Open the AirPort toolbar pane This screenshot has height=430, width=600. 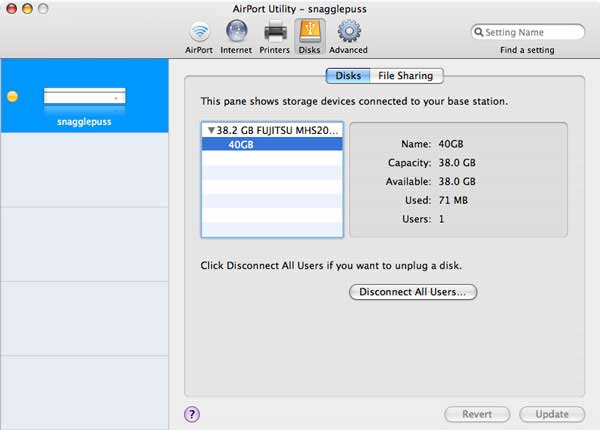pyautogui.click(x=199, y=35)
